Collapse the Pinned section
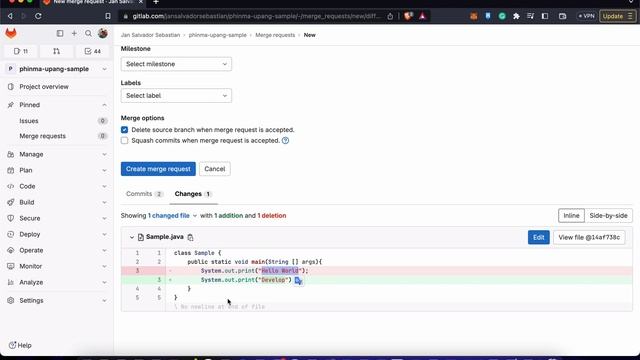Viewport: 640px width, 360px height. click(57, 105)
